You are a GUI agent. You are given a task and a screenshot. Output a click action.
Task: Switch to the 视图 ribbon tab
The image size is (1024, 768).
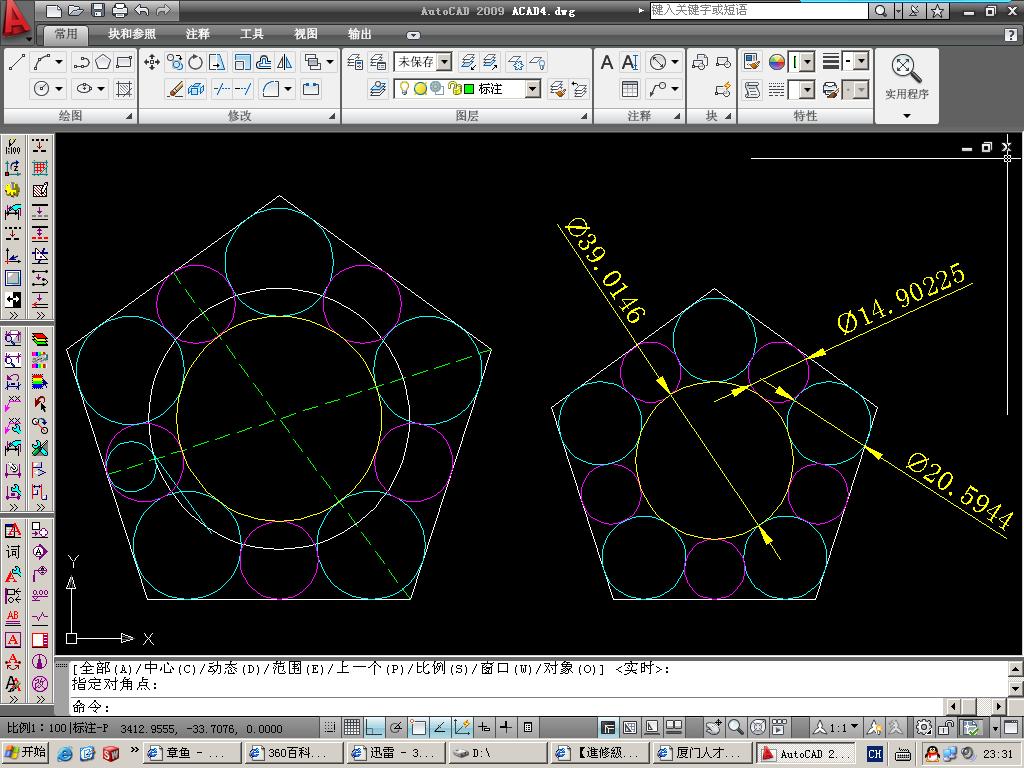click(x=306, y=34)
